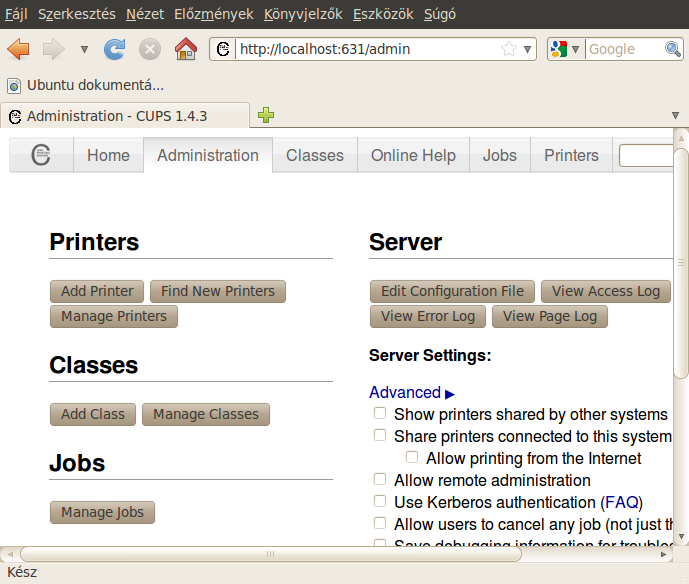Image resolution: width=689 pixels, height=584 pixels.
Task: Enable Allow printing from the Internet
Action: pyautogui.click(x=412, y=457)
